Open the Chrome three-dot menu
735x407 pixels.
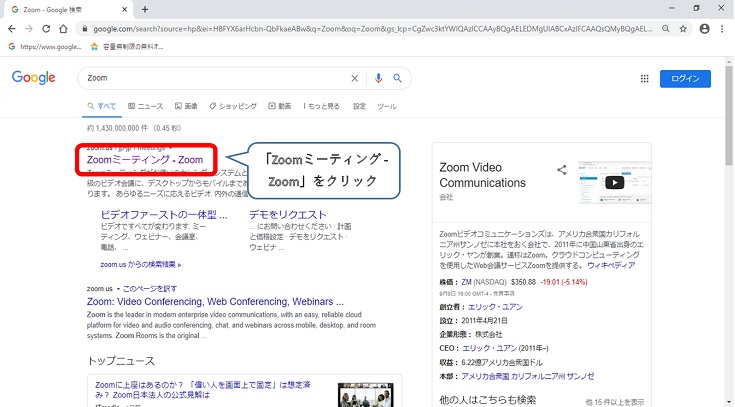pyautogui.click(x=722, y=29)
